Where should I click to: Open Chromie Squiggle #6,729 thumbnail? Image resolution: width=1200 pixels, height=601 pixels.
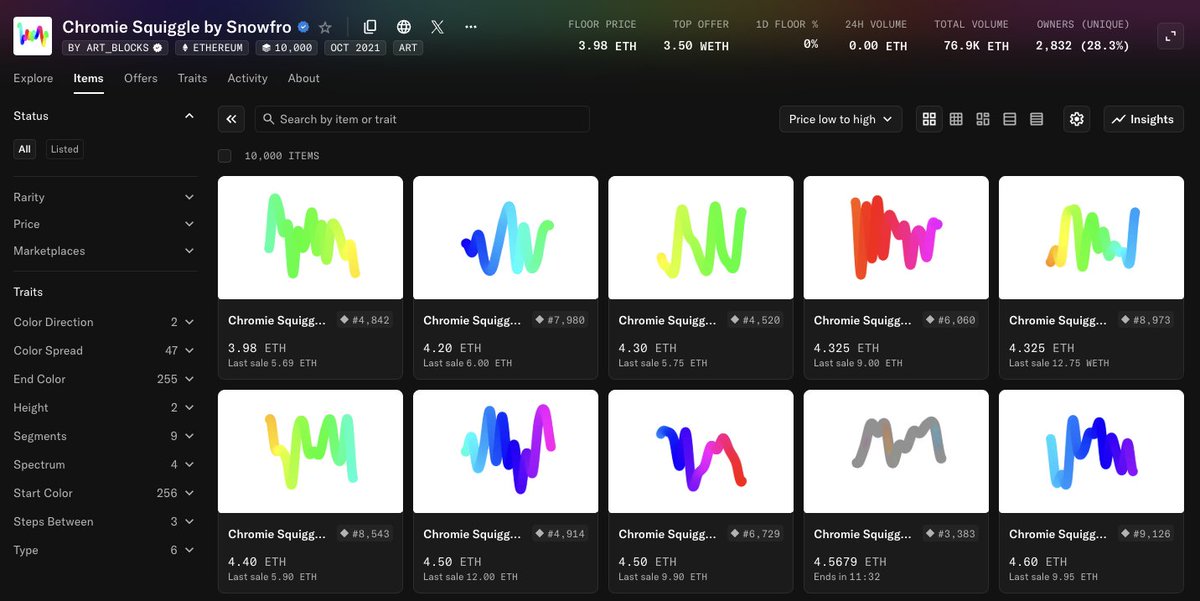(x=701, y=451)
